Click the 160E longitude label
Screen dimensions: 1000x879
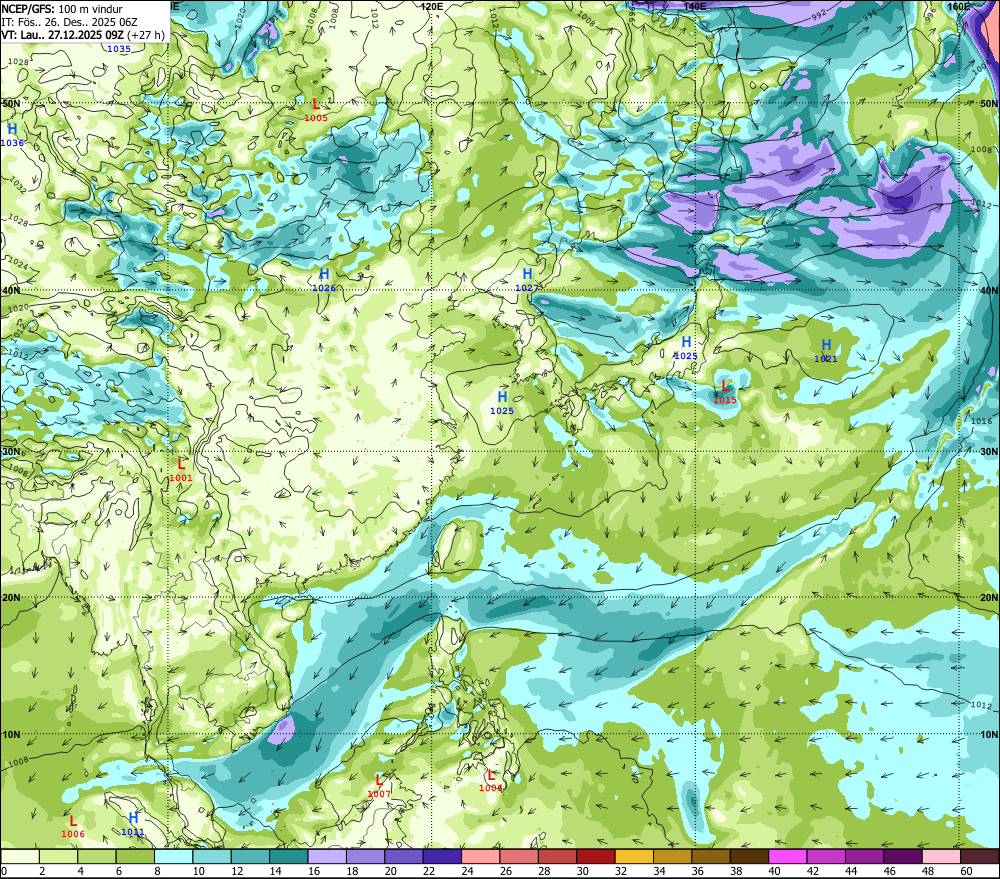[x=959, y=6]
